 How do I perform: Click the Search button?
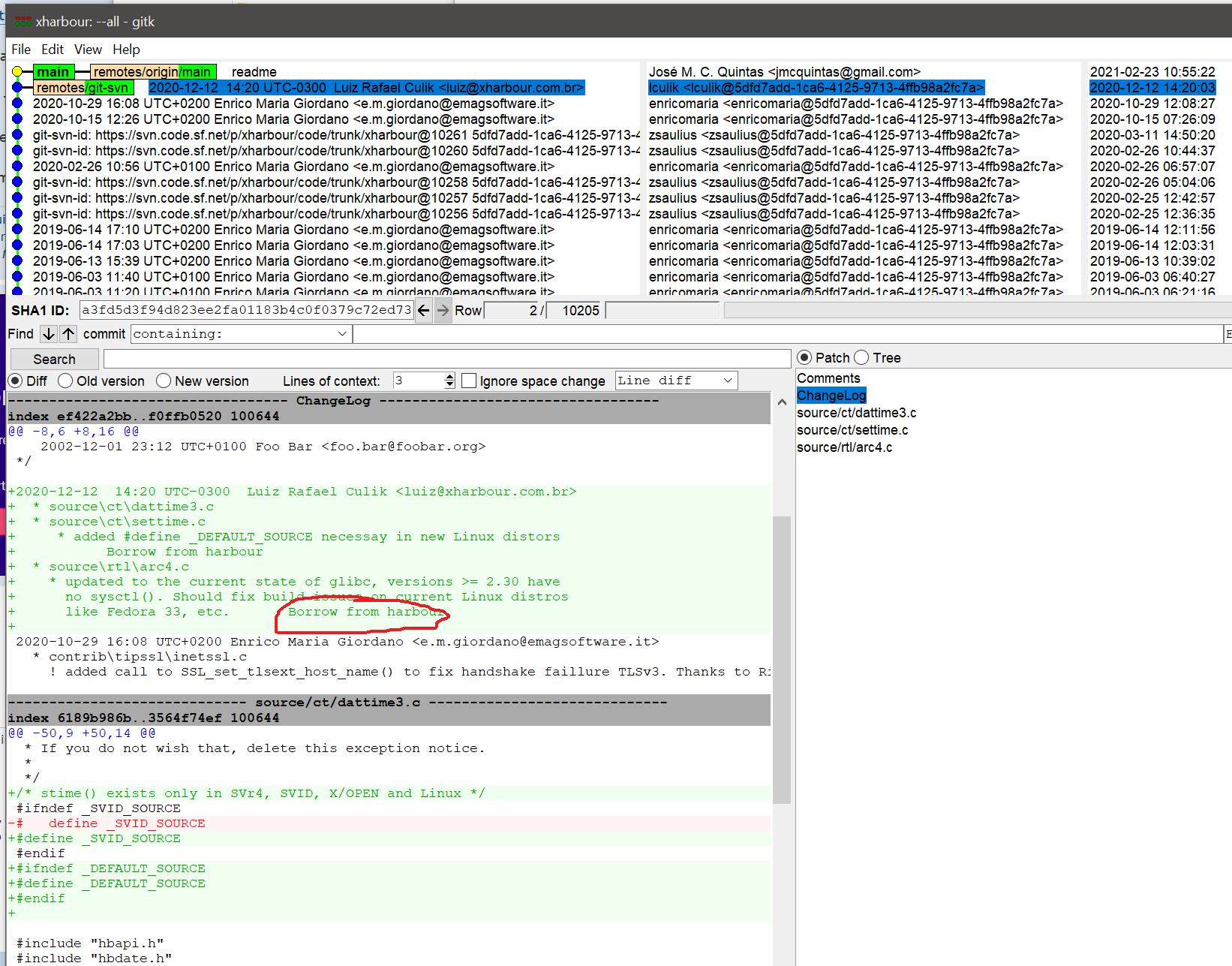[54, 360]
